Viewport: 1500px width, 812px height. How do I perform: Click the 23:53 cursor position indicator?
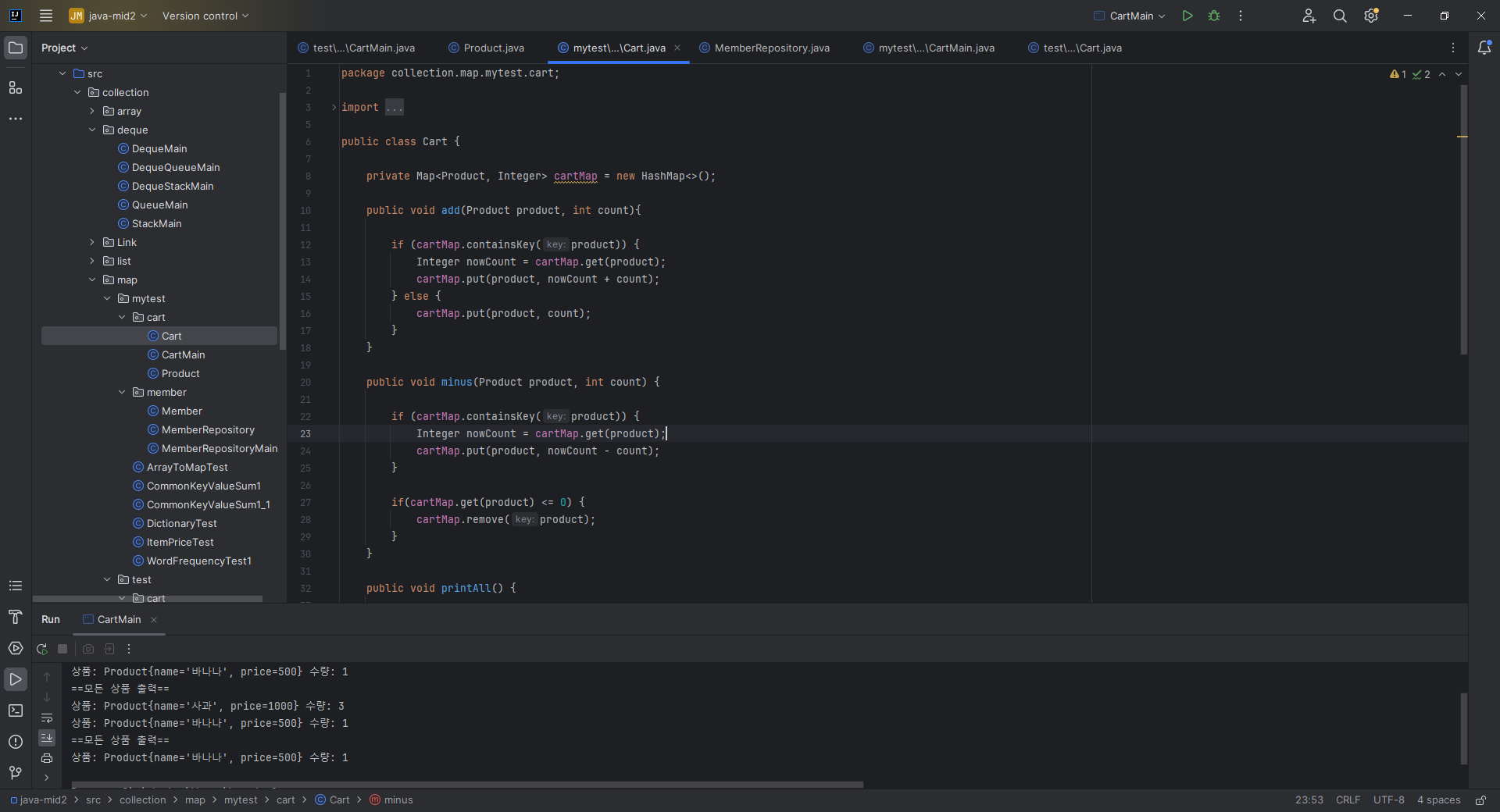(1309, 800)
